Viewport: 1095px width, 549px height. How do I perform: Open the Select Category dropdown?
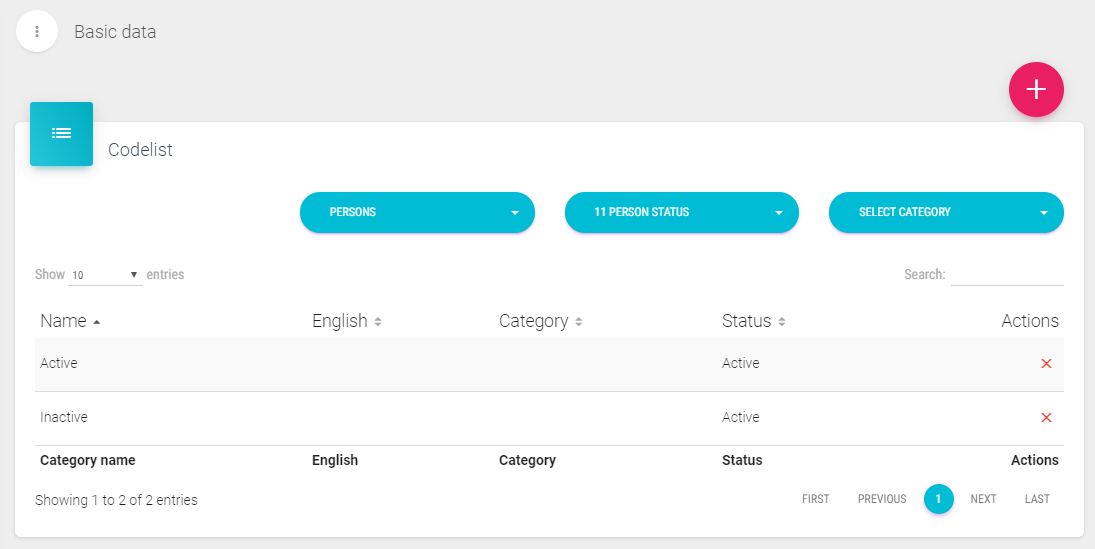click(x=945, y=212)
